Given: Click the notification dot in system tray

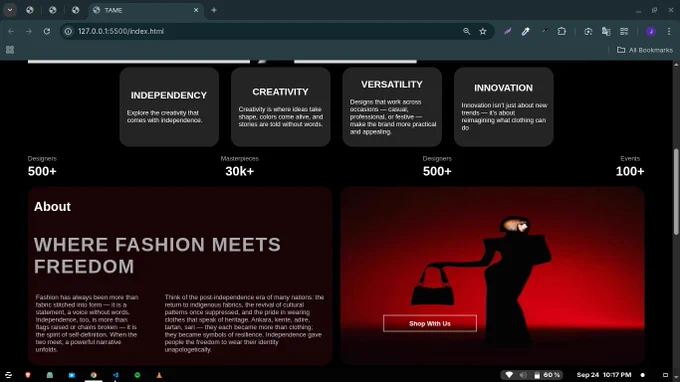Looking at the screenshot, I should 643,375.
